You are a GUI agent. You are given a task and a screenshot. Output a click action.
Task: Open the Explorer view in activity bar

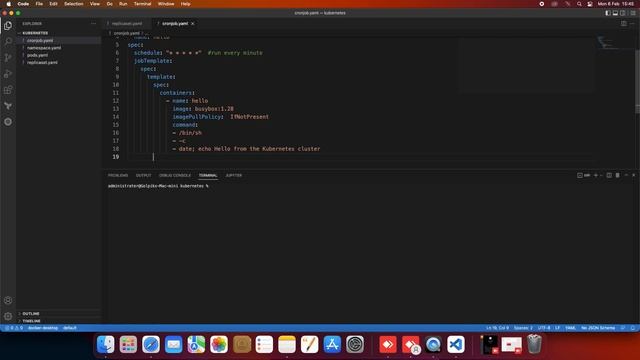tap(8, 26)
